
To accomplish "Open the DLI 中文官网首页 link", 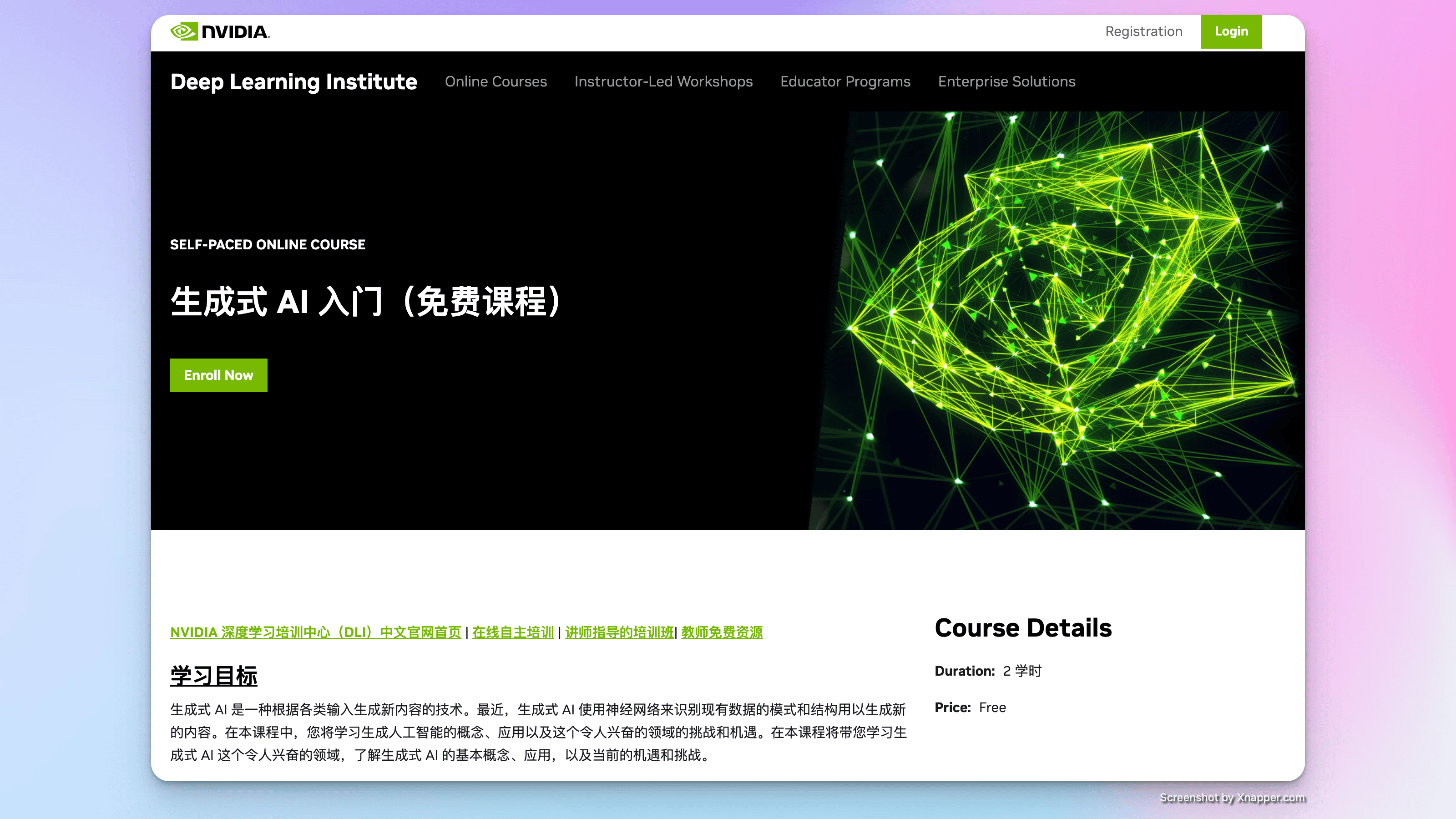I will pyautogui.click(x=315, y=632).
